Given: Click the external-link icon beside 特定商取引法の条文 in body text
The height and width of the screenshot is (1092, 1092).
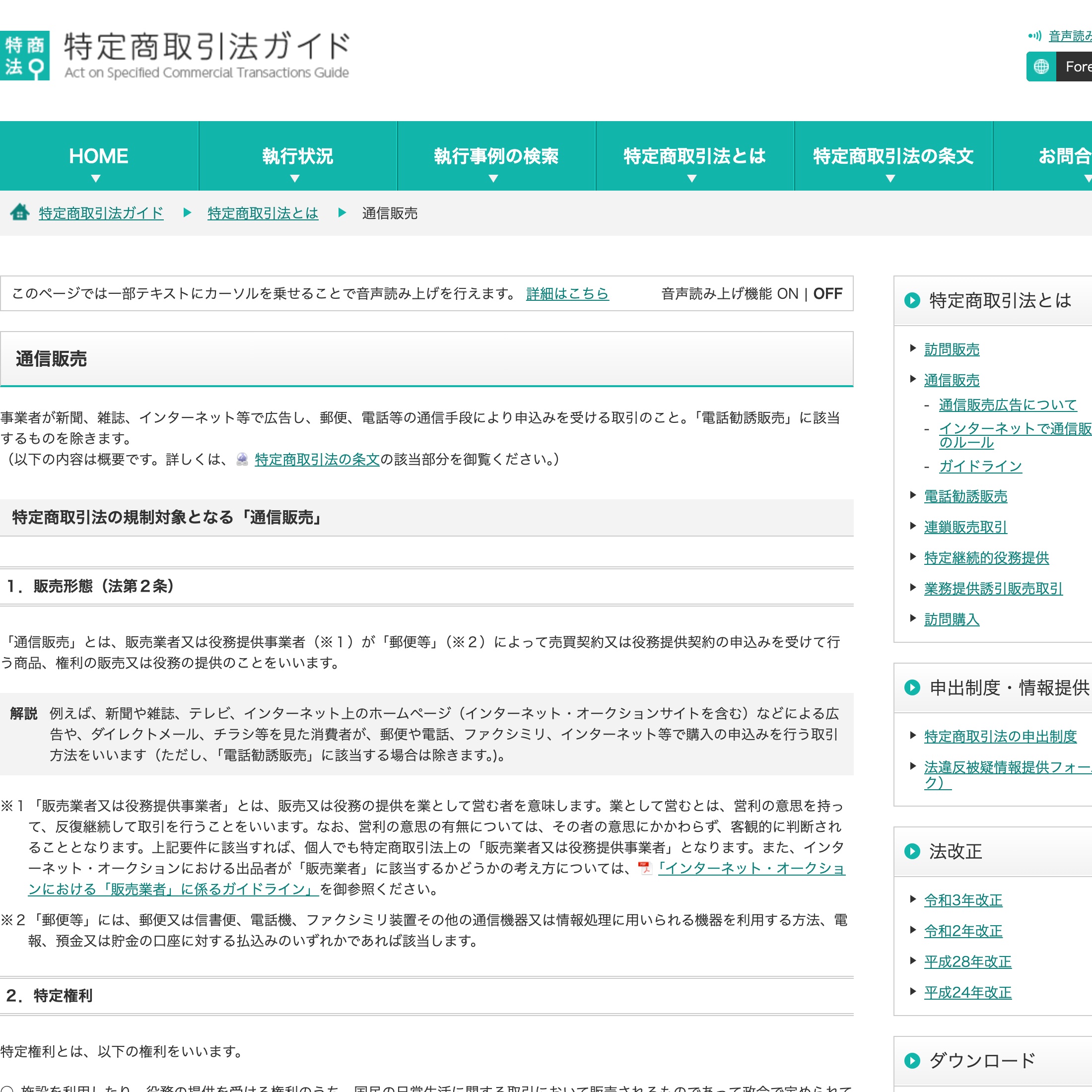Looking at the screenshot, I should (x=242, y=460).
